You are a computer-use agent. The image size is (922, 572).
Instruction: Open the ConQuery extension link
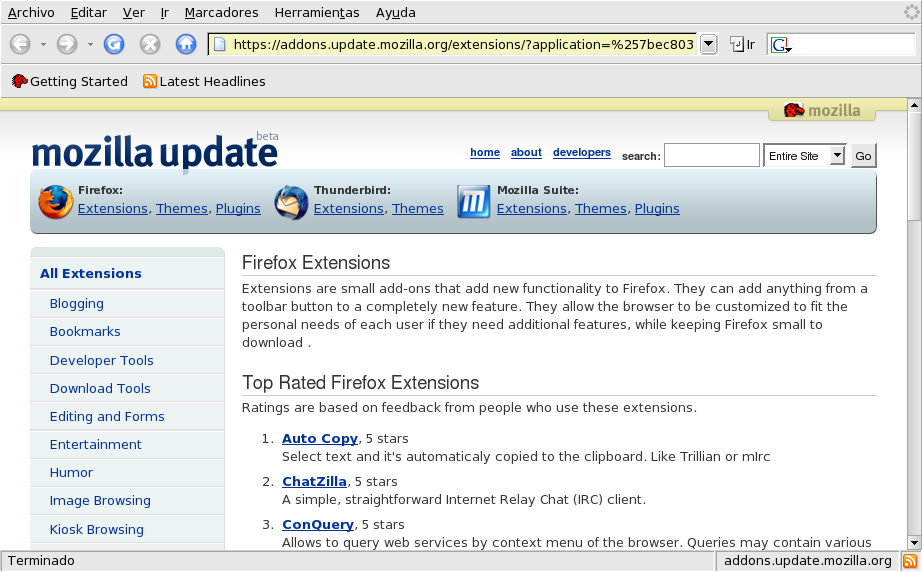click(318, 524)
